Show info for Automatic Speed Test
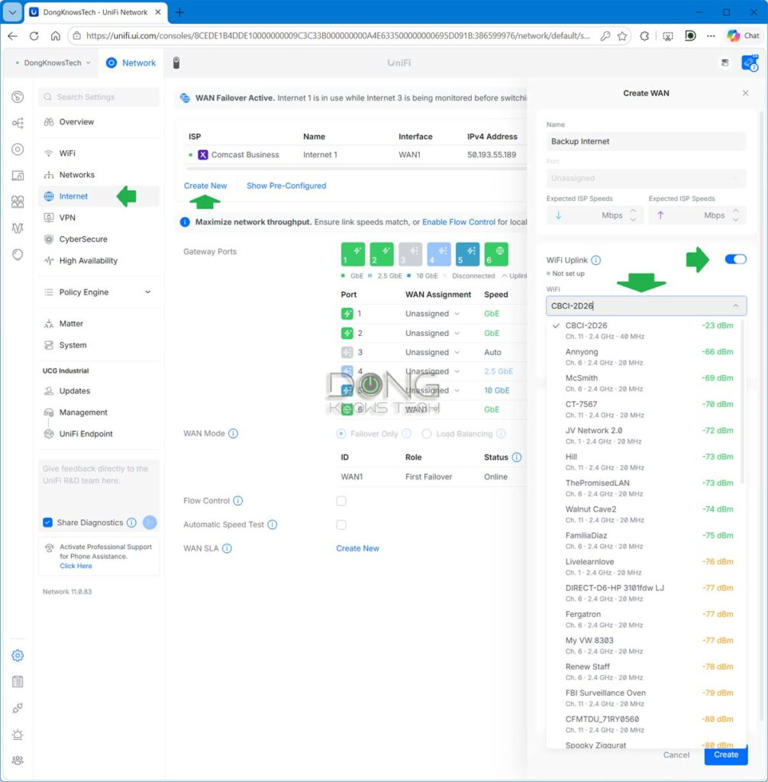The width and height of the screenshot is (768, 782). [x=272, y=525]
